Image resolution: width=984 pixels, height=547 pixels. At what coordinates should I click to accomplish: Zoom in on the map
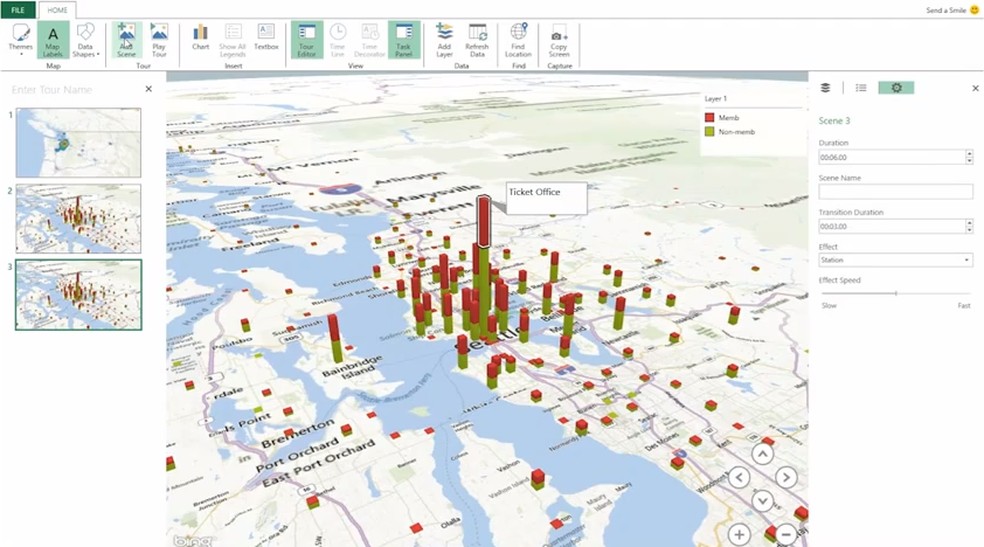pyautogui.click(x=739, y=534)
